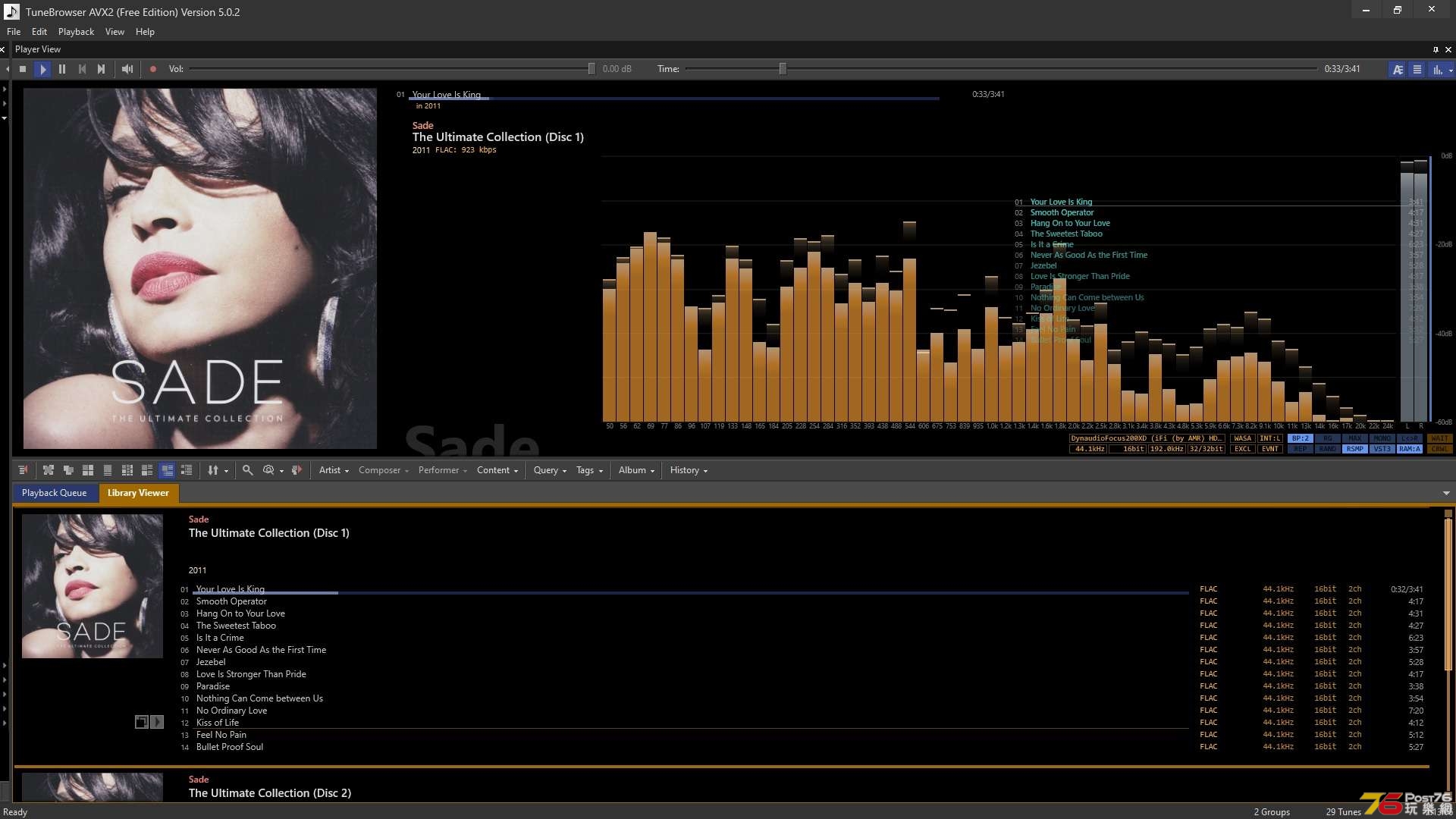Open the Composer dropdown
The image size is (1456, 819).
pyautogui.click(x=383, y=470)
